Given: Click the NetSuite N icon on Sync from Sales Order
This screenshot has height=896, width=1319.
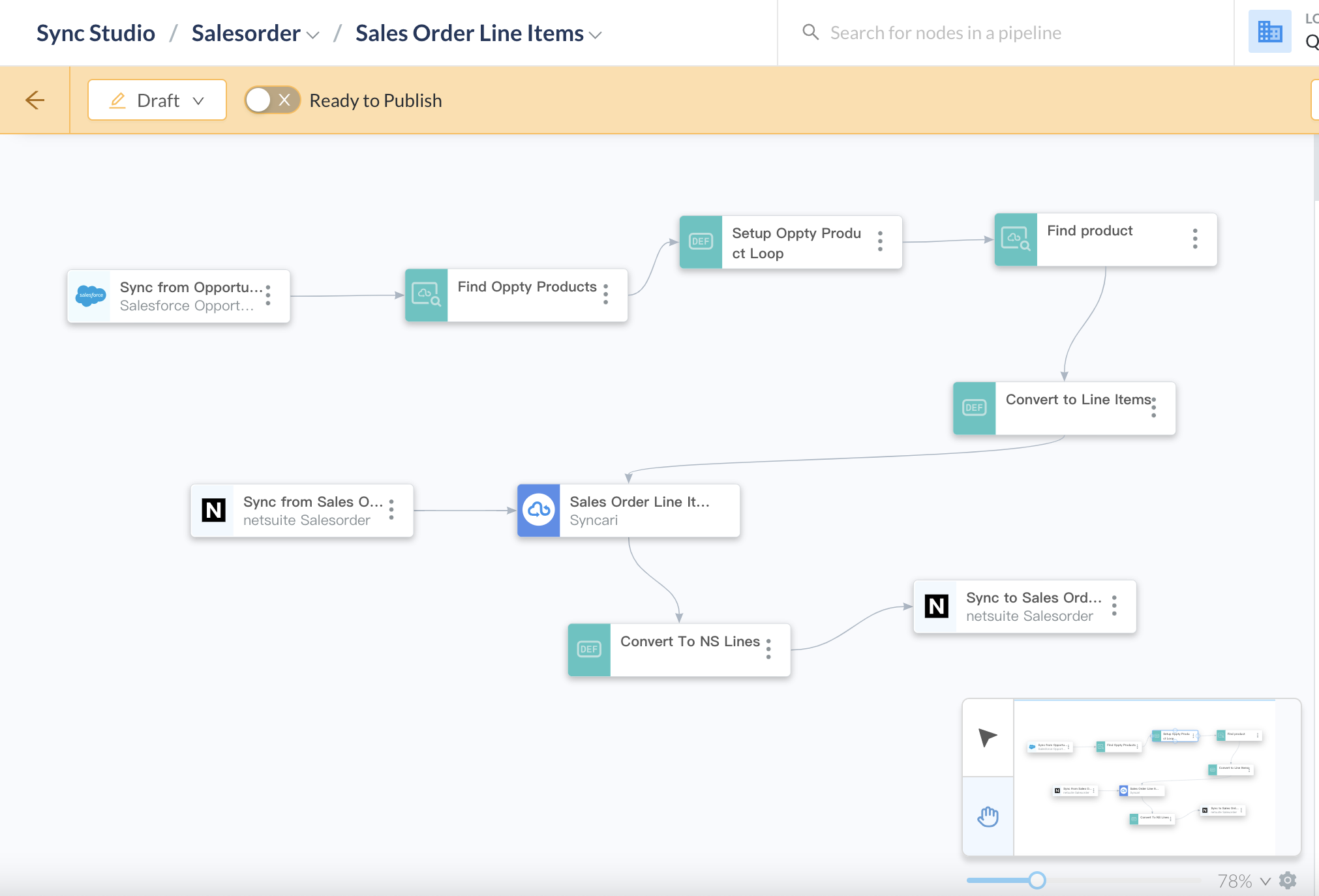Looking at the screenshot, I should coord(213,510).
